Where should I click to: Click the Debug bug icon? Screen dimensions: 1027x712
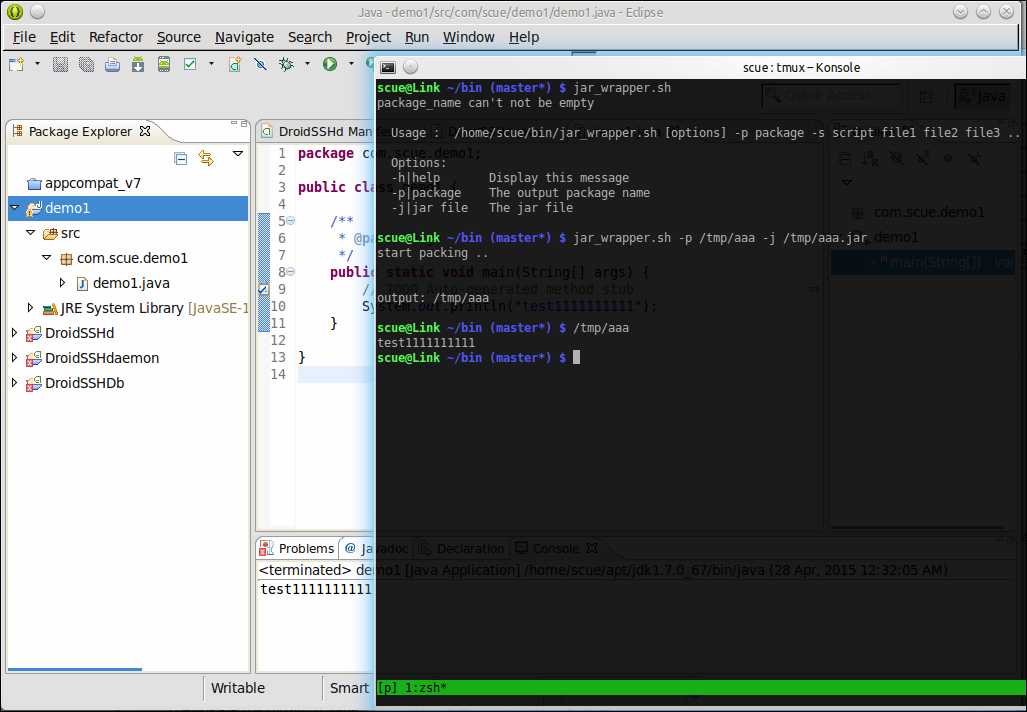click(286, 64)
